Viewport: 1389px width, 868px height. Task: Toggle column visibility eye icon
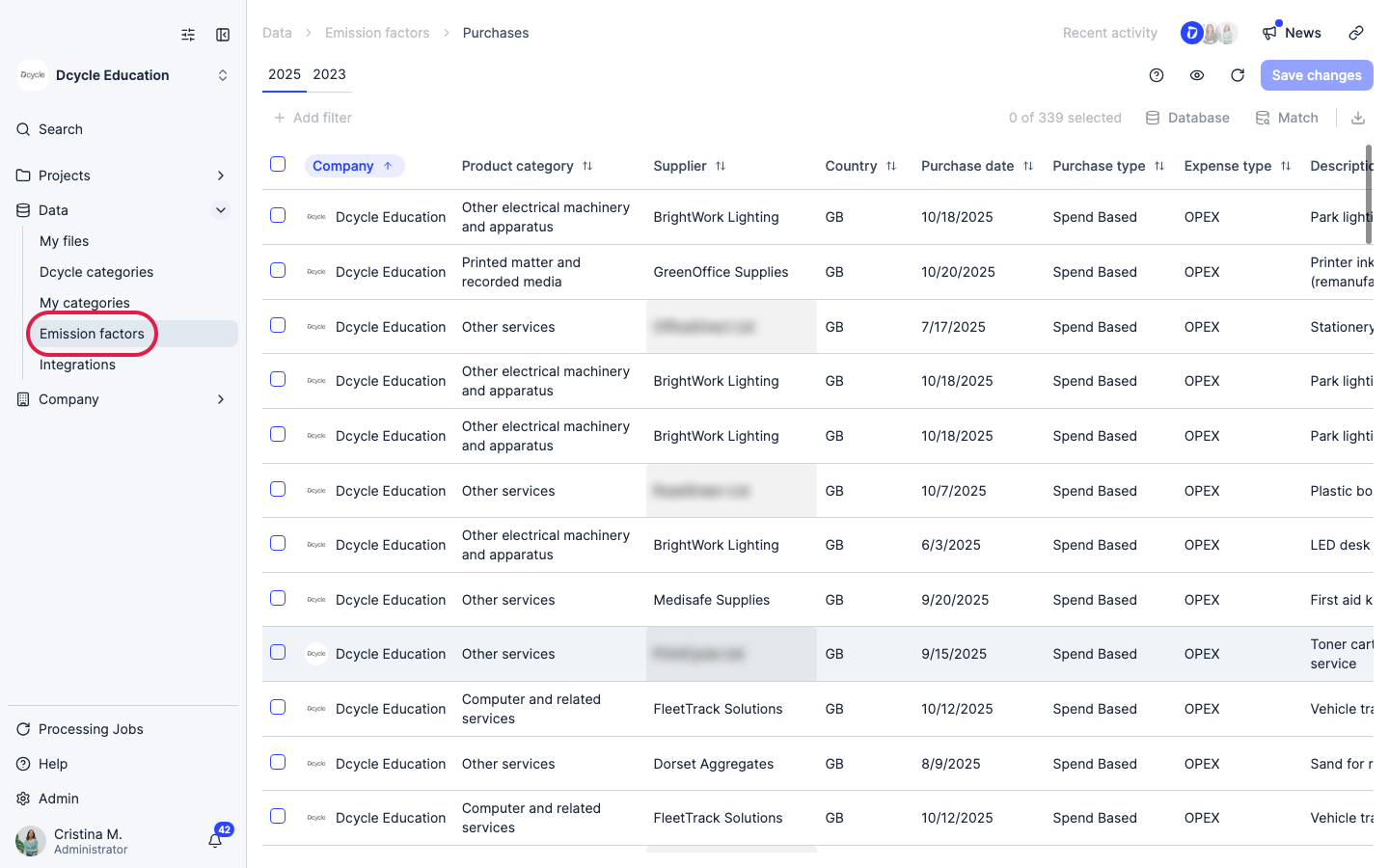tap(1197, 75)
